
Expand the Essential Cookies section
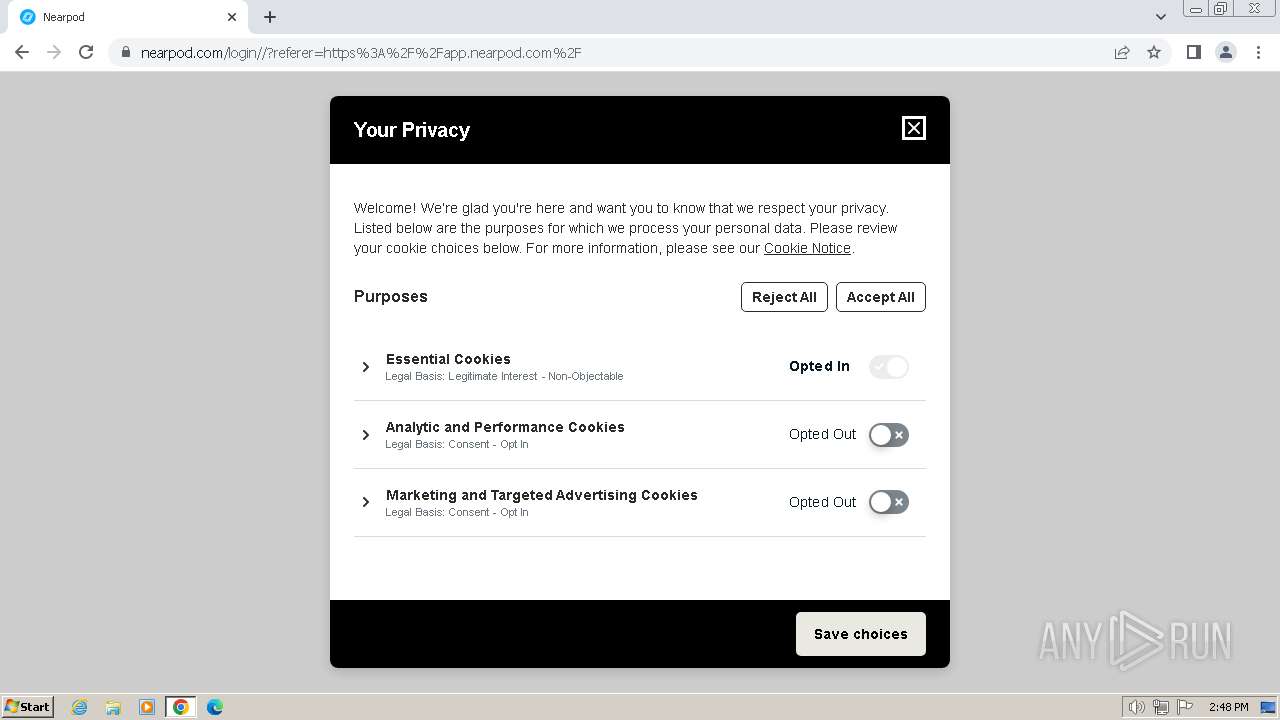[x=366, y=367]
